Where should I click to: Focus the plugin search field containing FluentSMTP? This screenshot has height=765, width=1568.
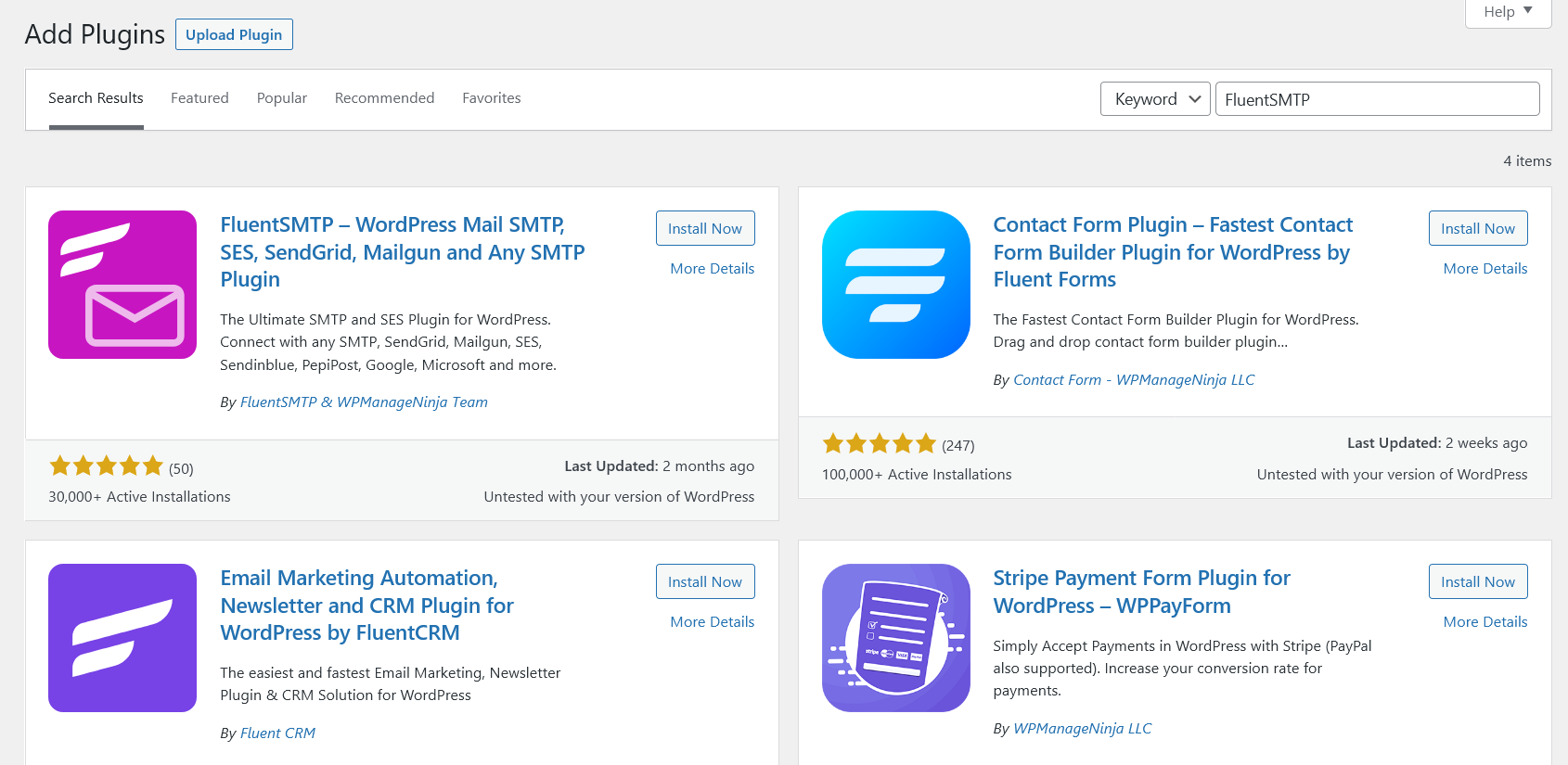pyautogui.click(x=1377, y=99)
